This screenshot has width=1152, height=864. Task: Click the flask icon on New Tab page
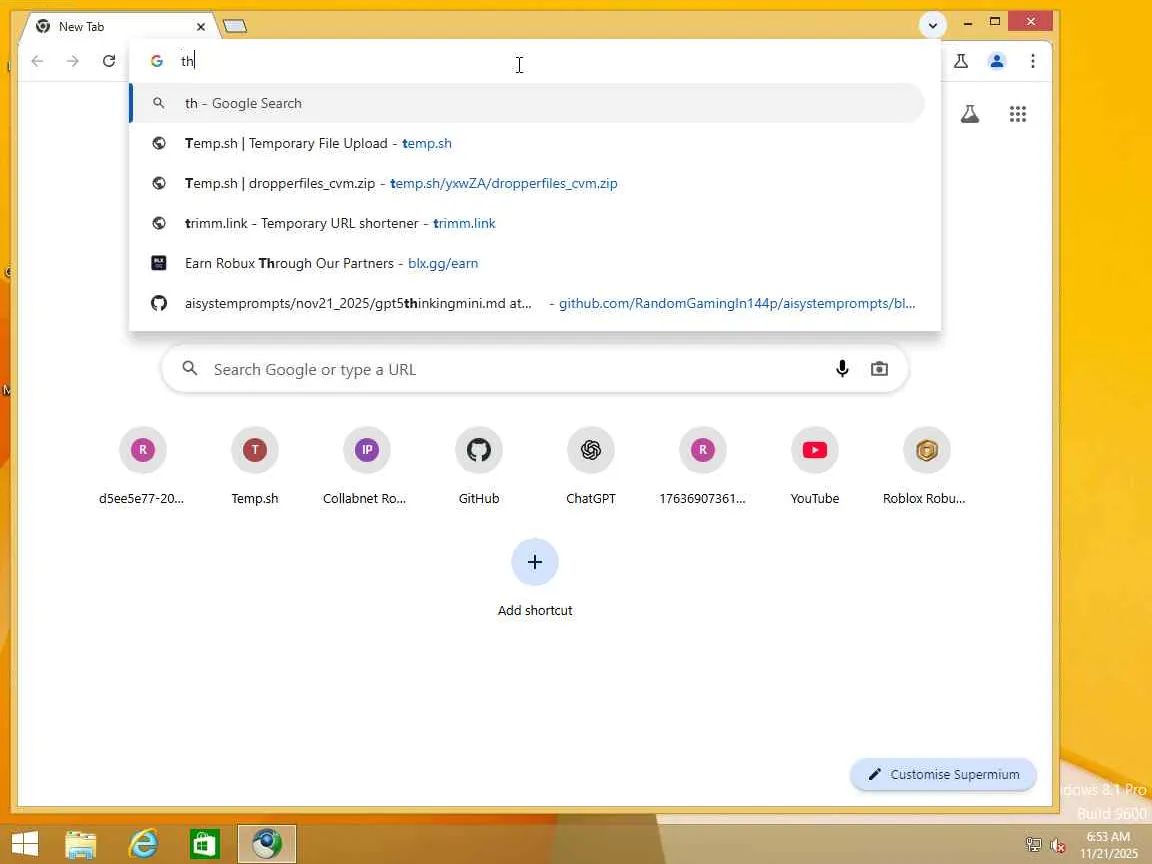(970, 114)
